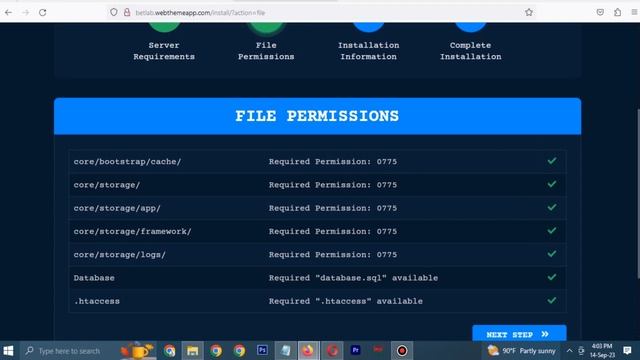Image resolution: width=640 pixels, height=360 pixels.
Task: Click the browser forward arrow
Action: click(25, 13)
